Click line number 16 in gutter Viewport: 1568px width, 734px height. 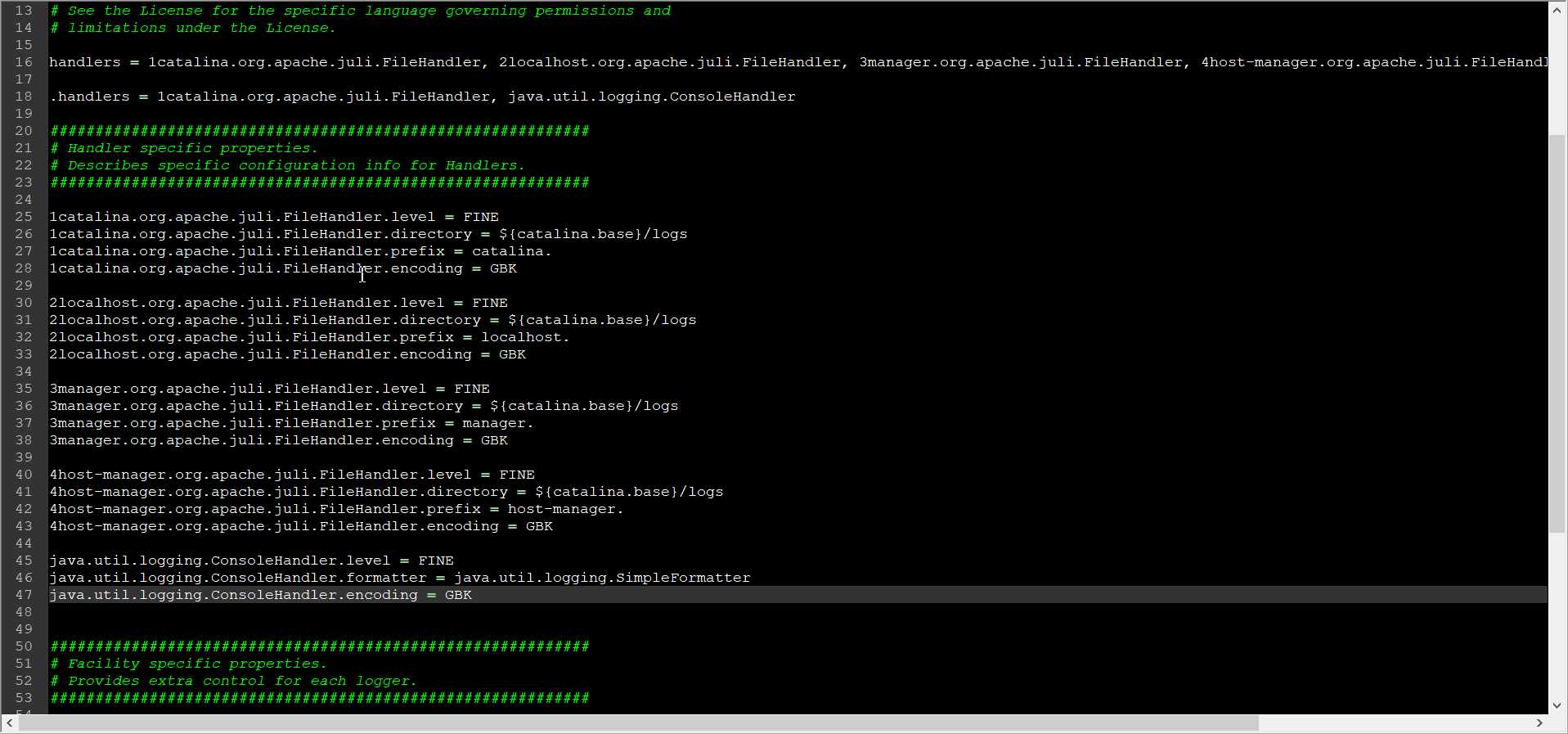coord(24,62)
